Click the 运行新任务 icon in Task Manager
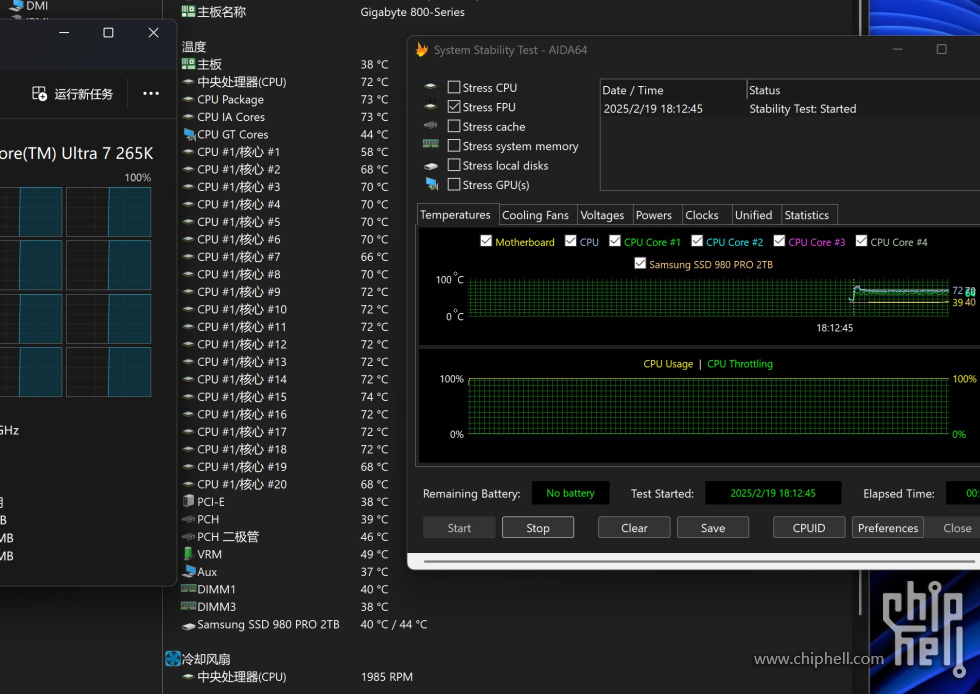 tap(39, 94)
